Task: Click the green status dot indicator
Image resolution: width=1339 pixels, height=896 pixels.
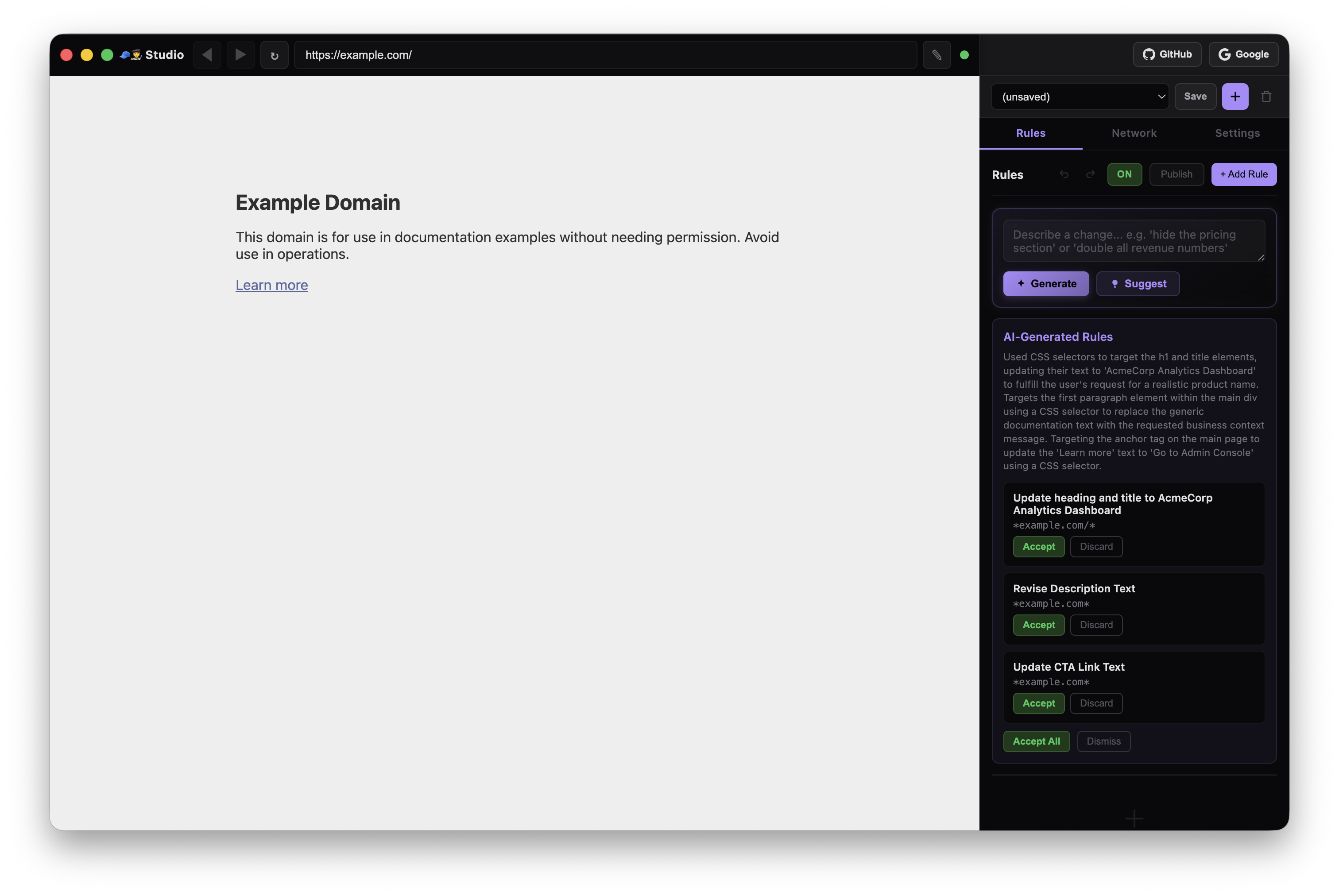Action: pos(964,55)
